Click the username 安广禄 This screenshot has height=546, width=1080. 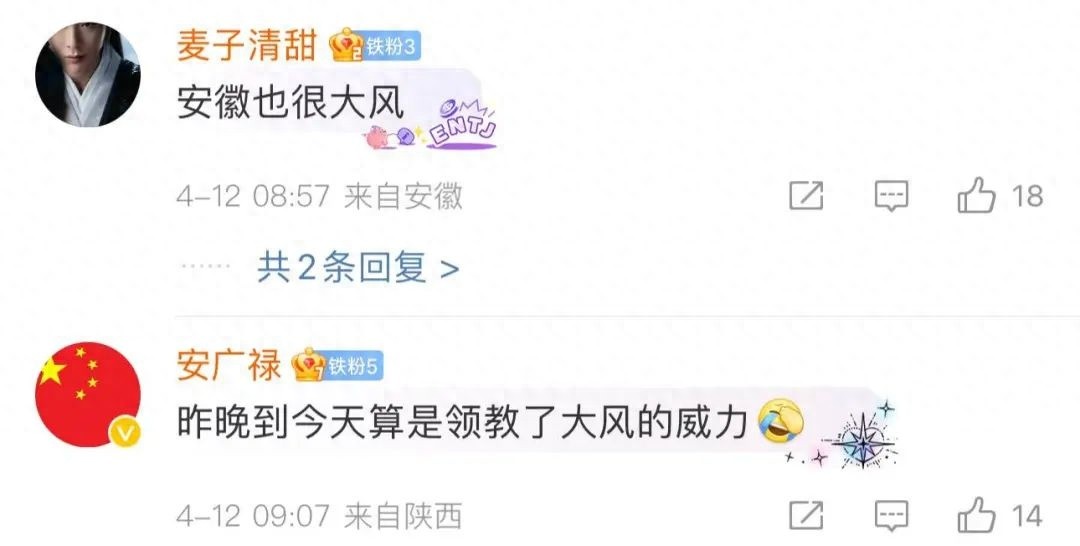(x=229, y=366)
